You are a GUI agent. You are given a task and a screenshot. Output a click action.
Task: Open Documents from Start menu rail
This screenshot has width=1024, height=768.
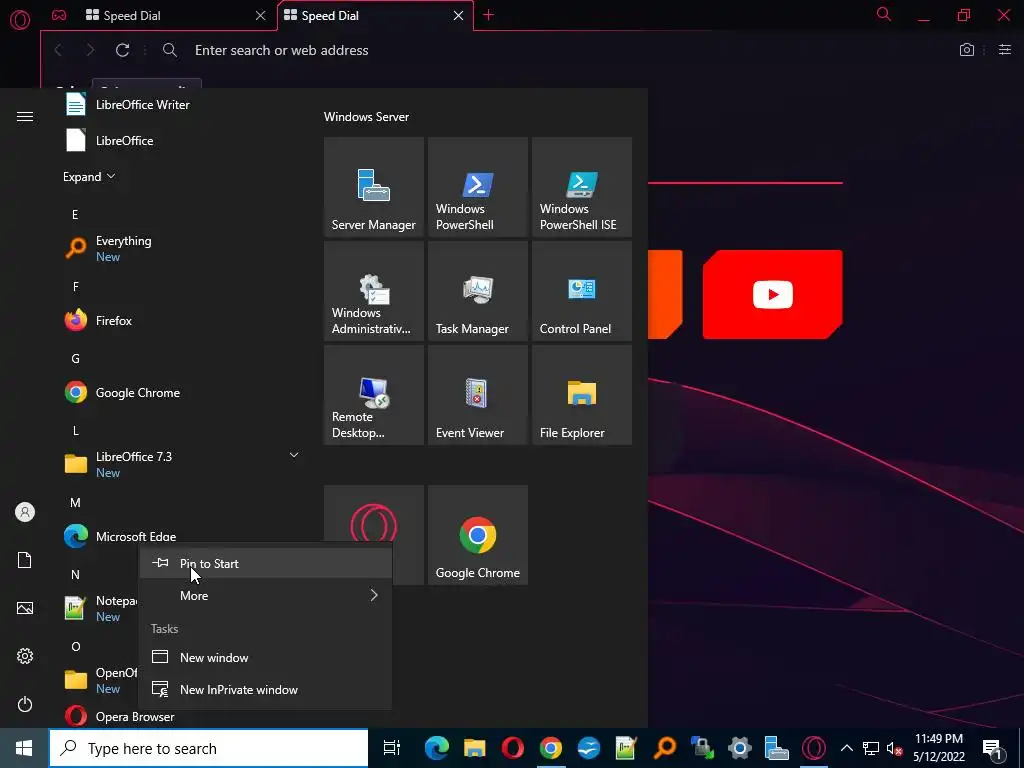pos(25,560)
